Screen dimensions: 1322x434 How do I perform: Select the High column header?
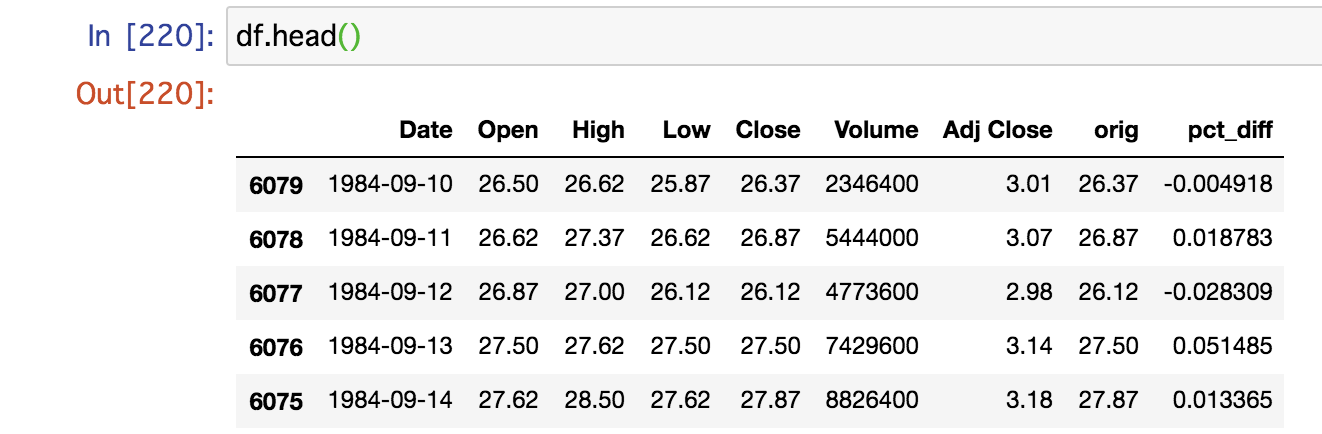click(x=598, y=130)
